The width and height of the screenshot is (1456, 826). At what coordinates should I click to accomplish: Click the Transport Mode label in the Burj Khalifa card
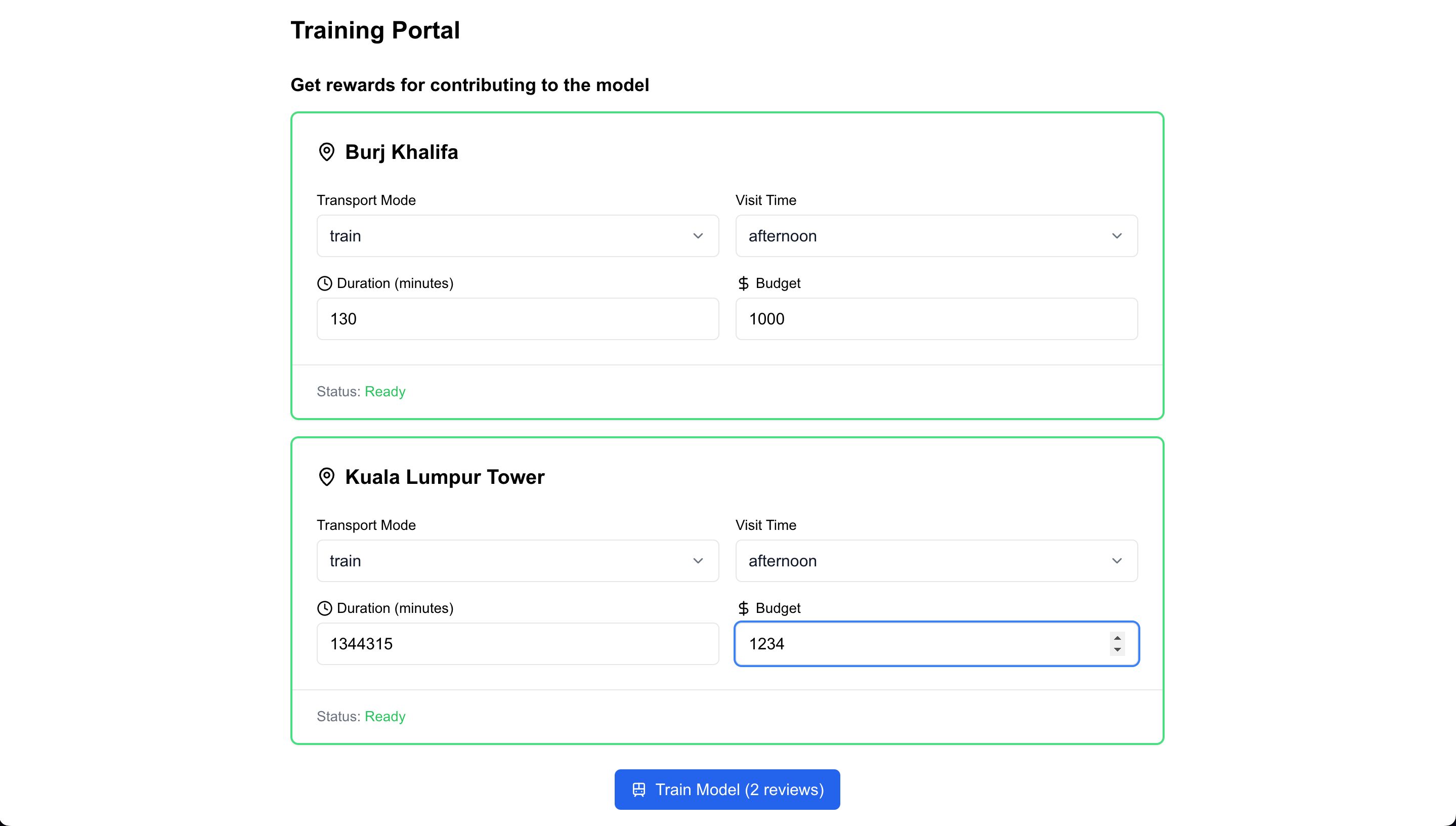pyautogui.click(x=366, y=200)
